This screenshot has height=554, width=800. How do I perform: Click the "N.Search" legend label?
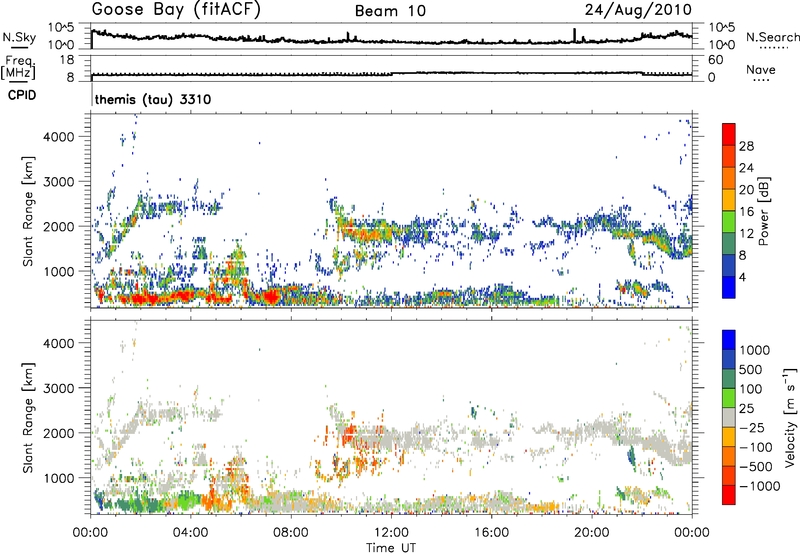[x=772, y=37]
